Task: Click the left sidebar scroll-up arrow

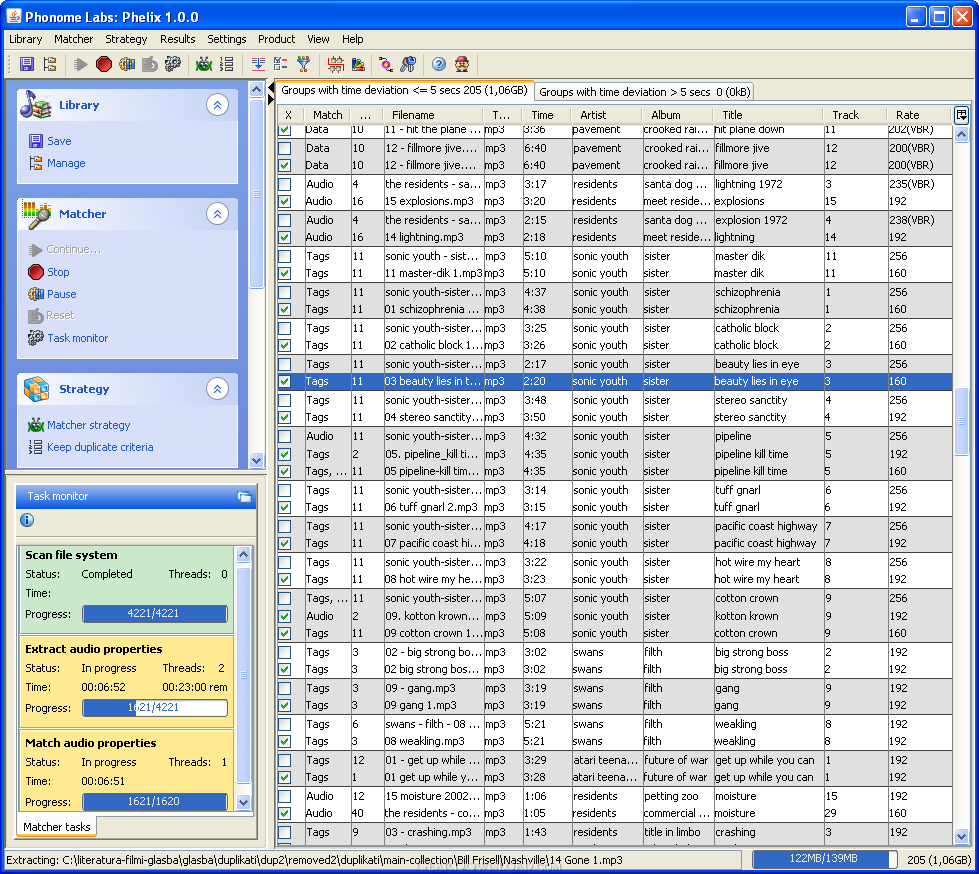Action: (x=256, y=90)
